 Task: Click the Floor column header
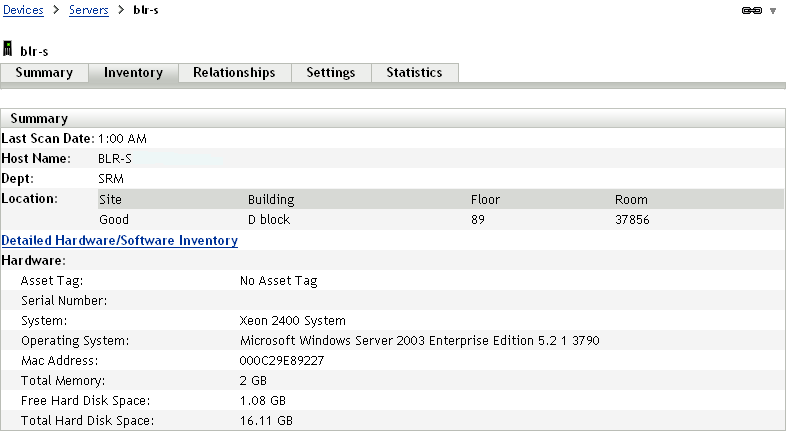point(485,200)
